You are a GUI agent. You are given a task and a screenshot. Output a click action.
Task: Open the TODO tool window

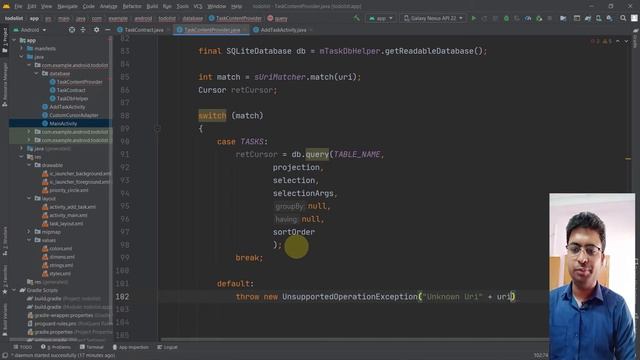22,347
